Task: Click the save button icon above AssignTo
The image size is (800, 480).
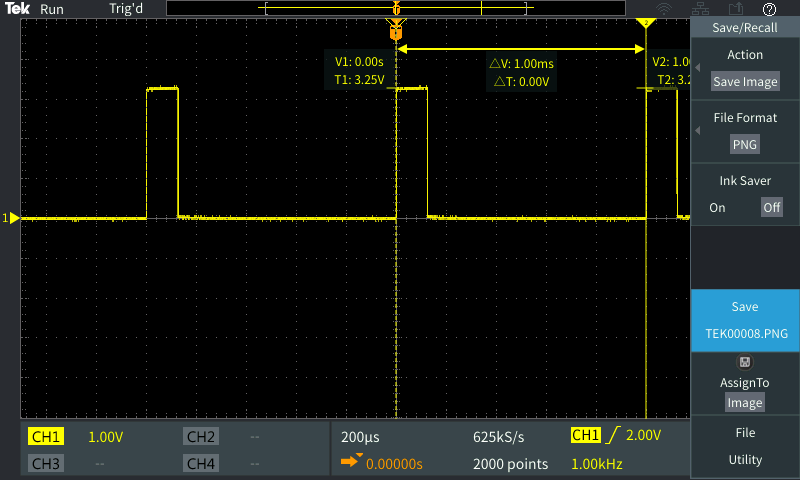Action: [x=743, y=362]
